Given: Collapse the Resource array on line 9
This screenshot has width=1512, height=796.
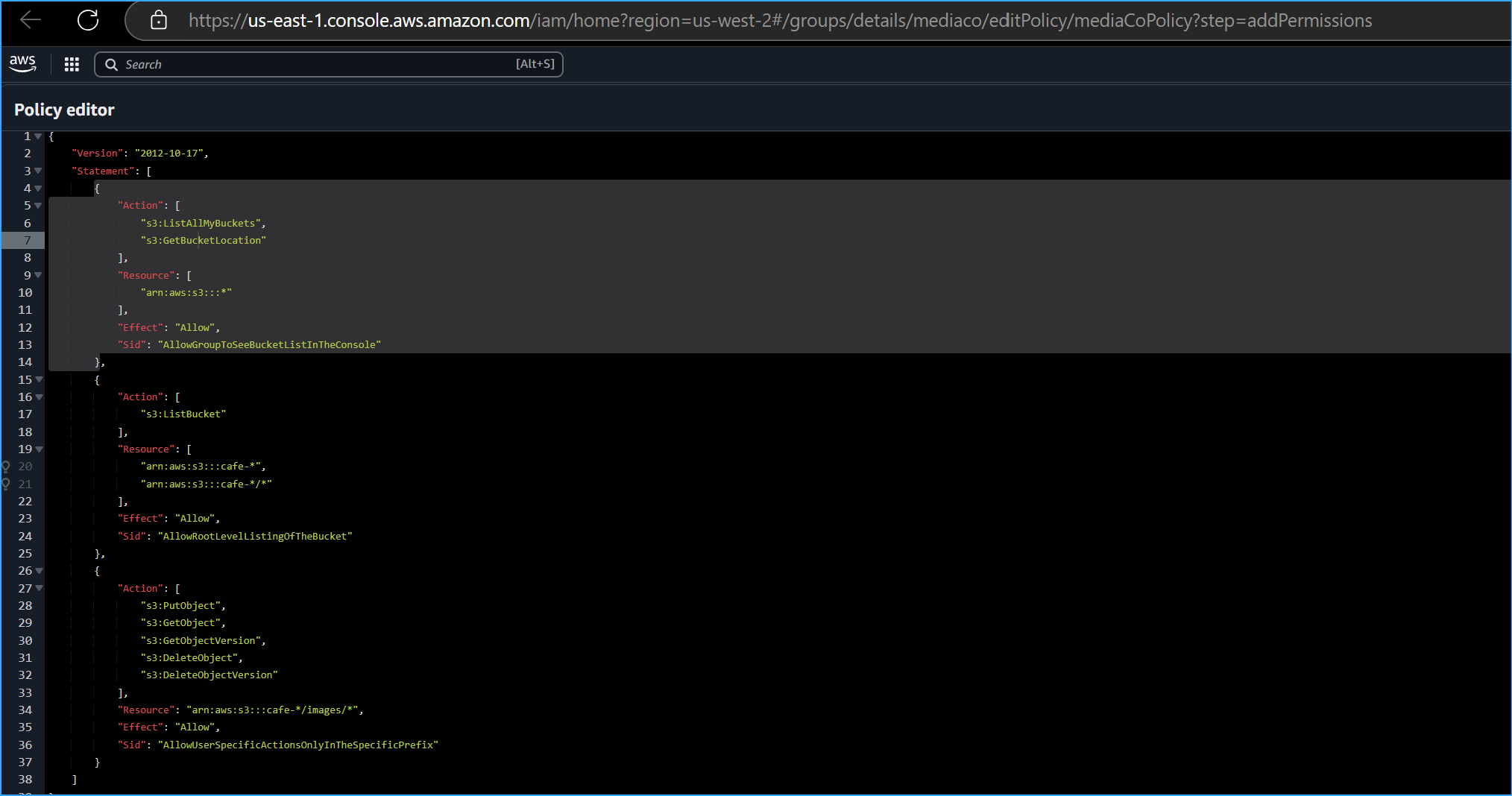Looking at the screenshot, I should tap(38, 276).
